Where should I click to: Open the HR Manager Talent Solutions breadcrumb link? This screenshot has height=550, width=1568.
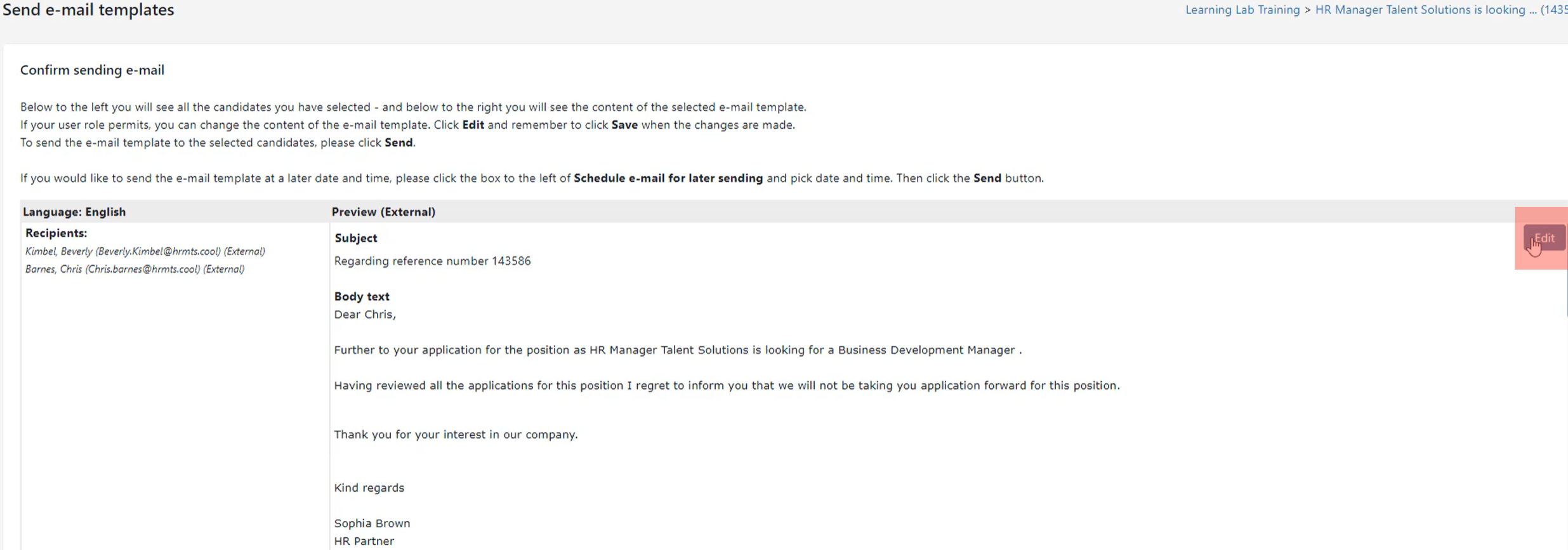click(1441, 10)
